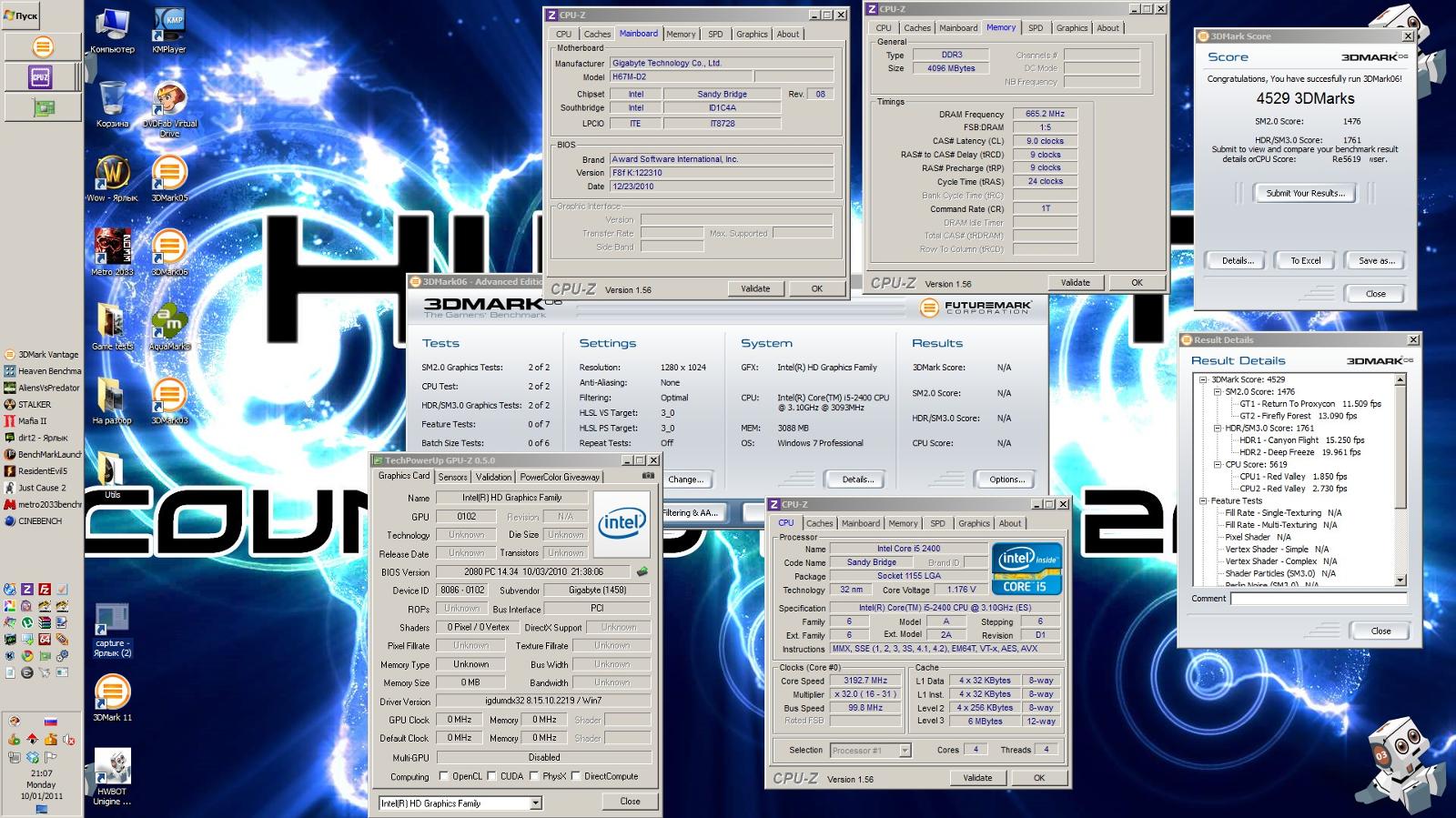The width and height of the screenshot is (1456, 818).
Task: Open the Metro 2033 desktop icon
Action: (x=112, y=252)
